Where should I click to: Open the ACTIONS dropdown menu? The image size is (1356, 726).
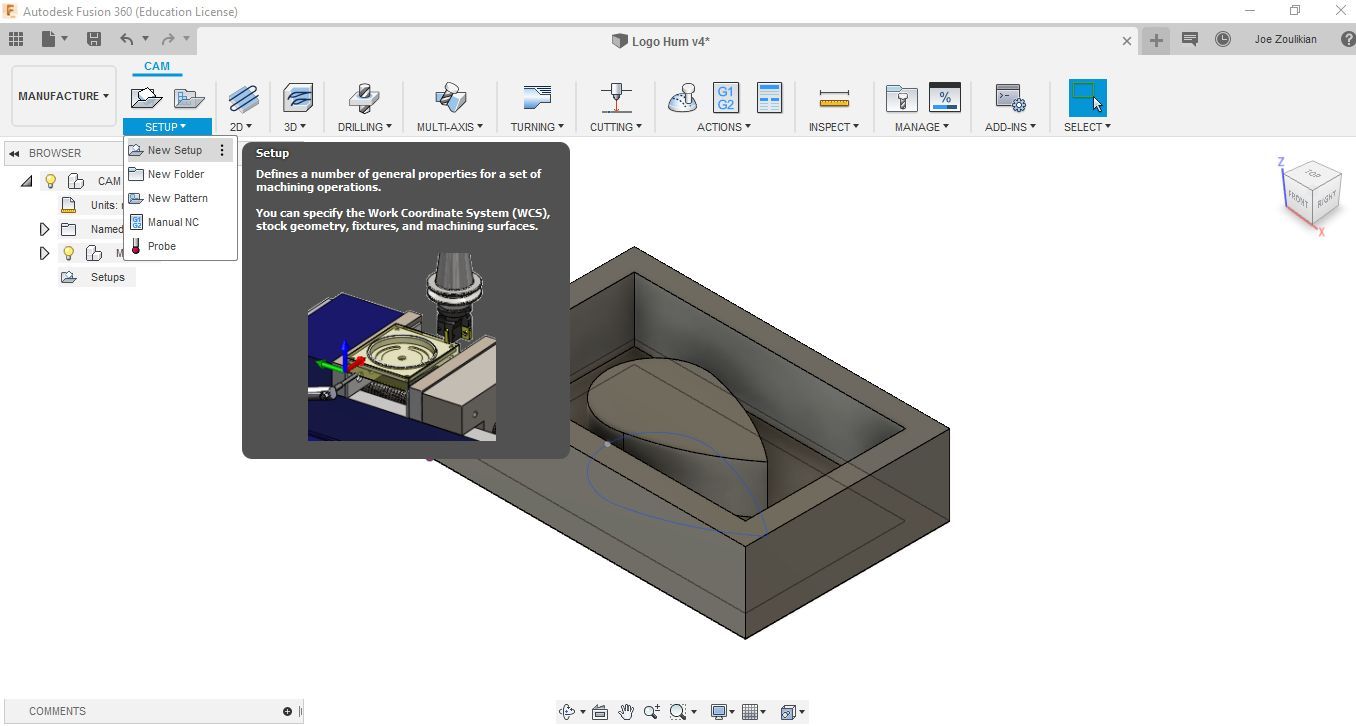click(x=724, y=127)
